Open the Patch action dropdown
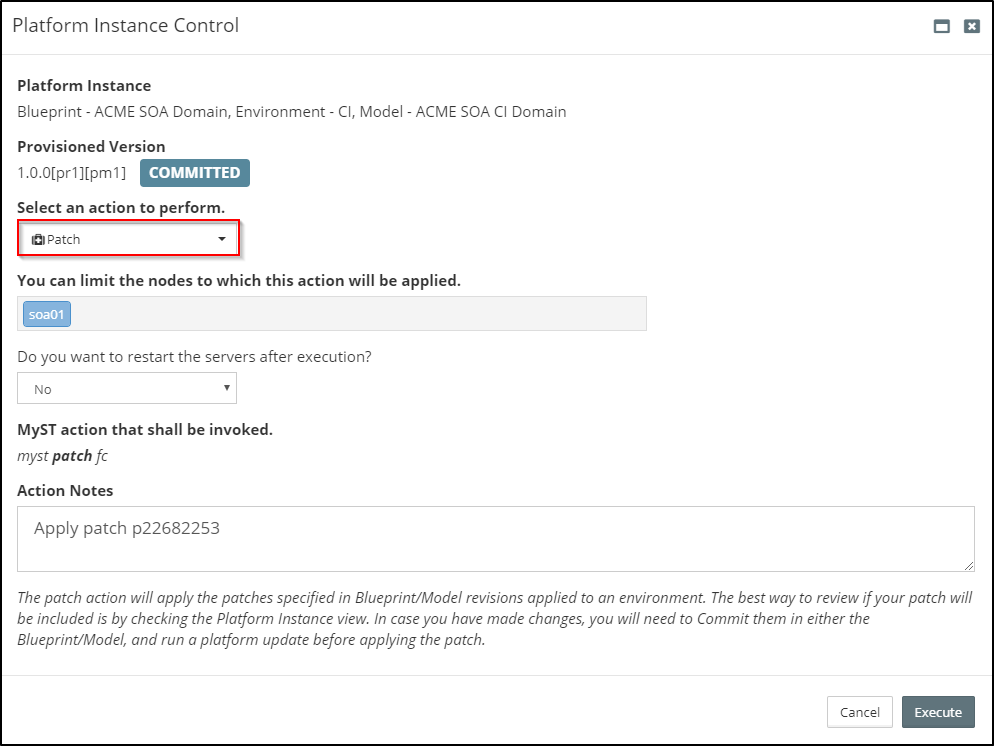This screenshot has width=994, height=746. point(129,240)
